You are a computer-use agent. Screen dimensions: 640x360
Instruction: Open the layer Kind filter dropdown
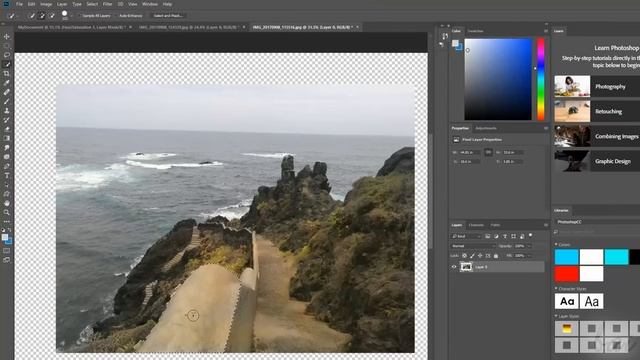coord(467,236)
